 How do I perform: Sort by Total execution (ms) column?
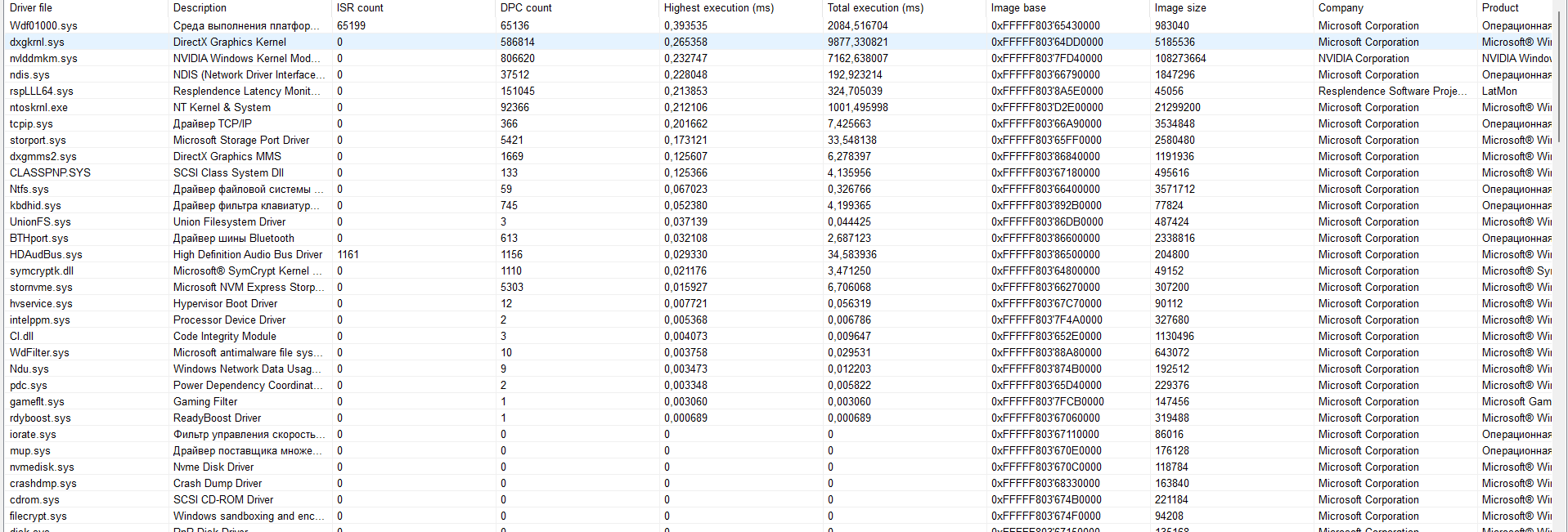(875, 7)
